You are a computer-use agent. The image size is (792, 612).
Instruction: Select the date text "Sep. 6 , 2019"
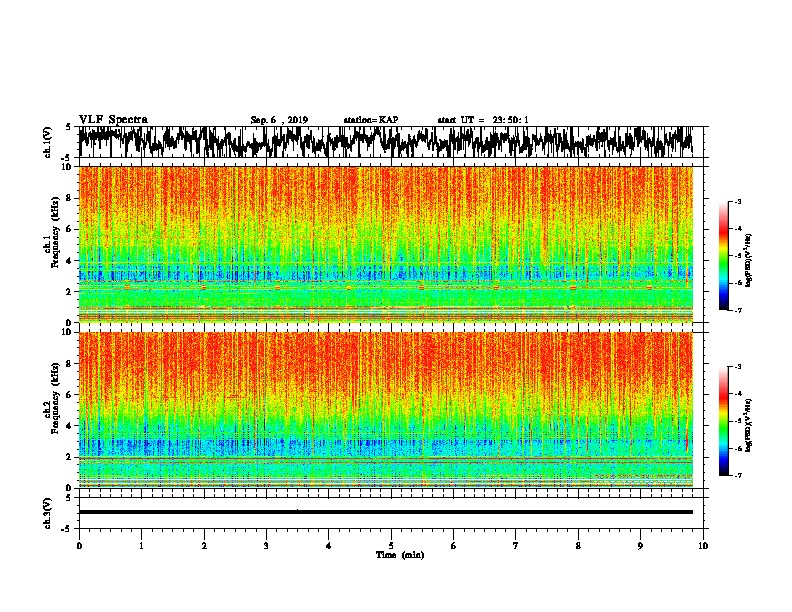coord(279,120)
